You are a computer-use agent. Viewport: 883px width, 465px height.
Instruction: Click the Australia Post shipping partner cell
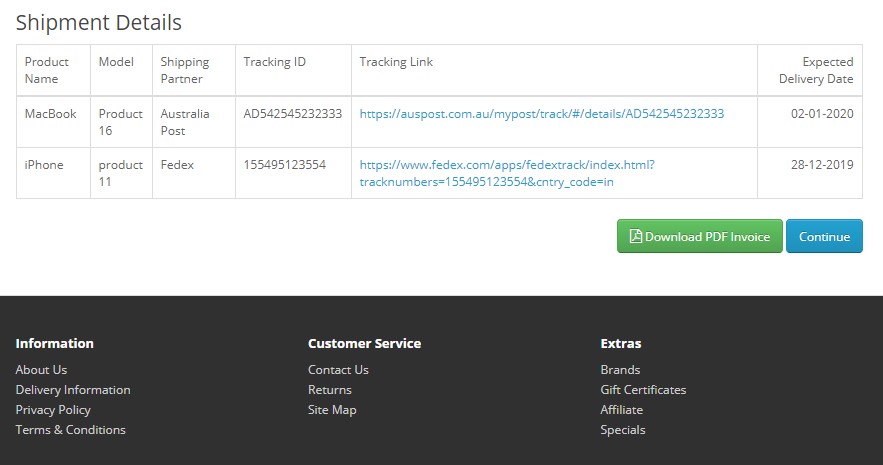194,122
